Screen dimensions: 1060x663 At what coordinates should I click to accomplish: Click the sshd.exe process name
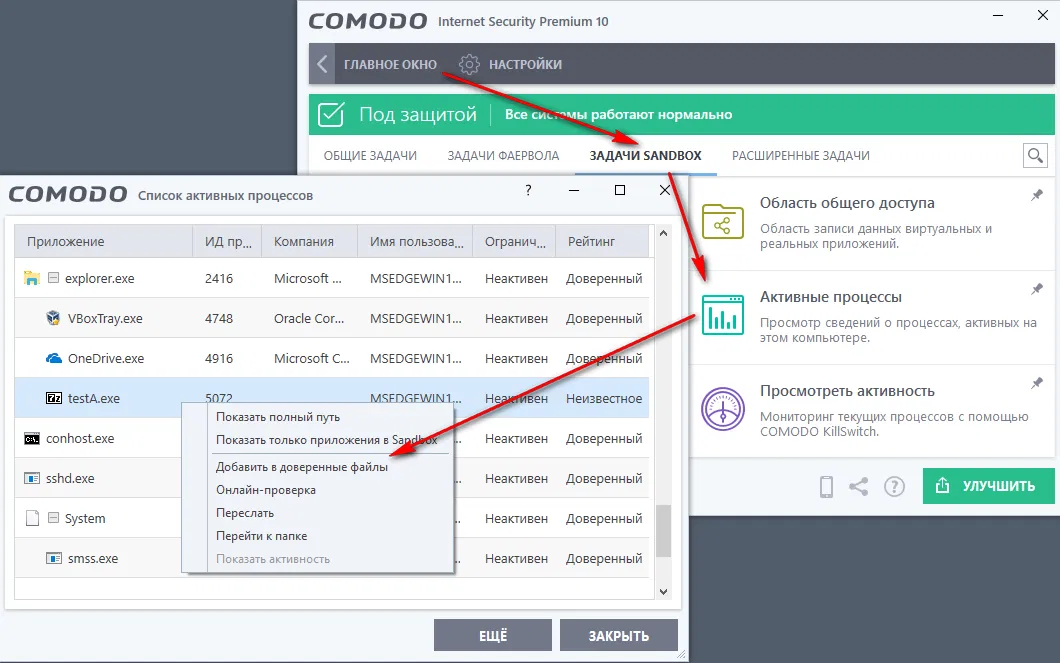(70, 478)
